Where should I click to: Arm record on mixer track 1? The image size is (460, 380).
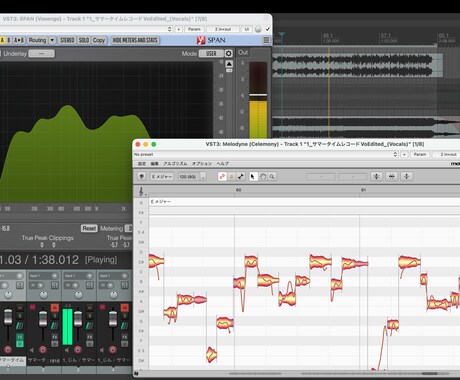click(x=8, y=350)
